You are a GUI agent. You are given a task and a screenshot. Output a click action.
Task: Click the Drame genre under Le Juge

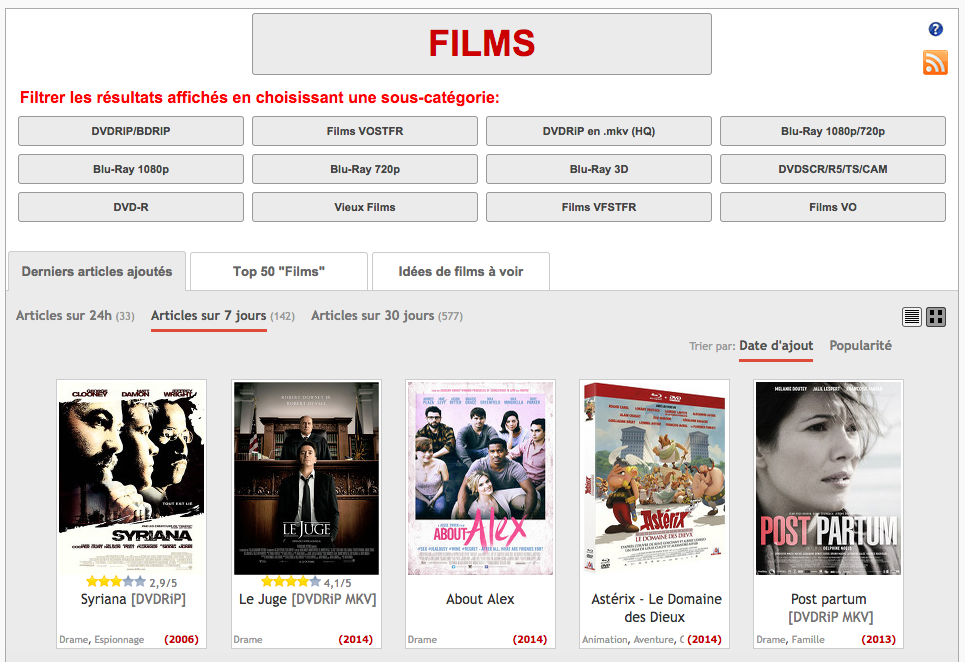[248, 640]
